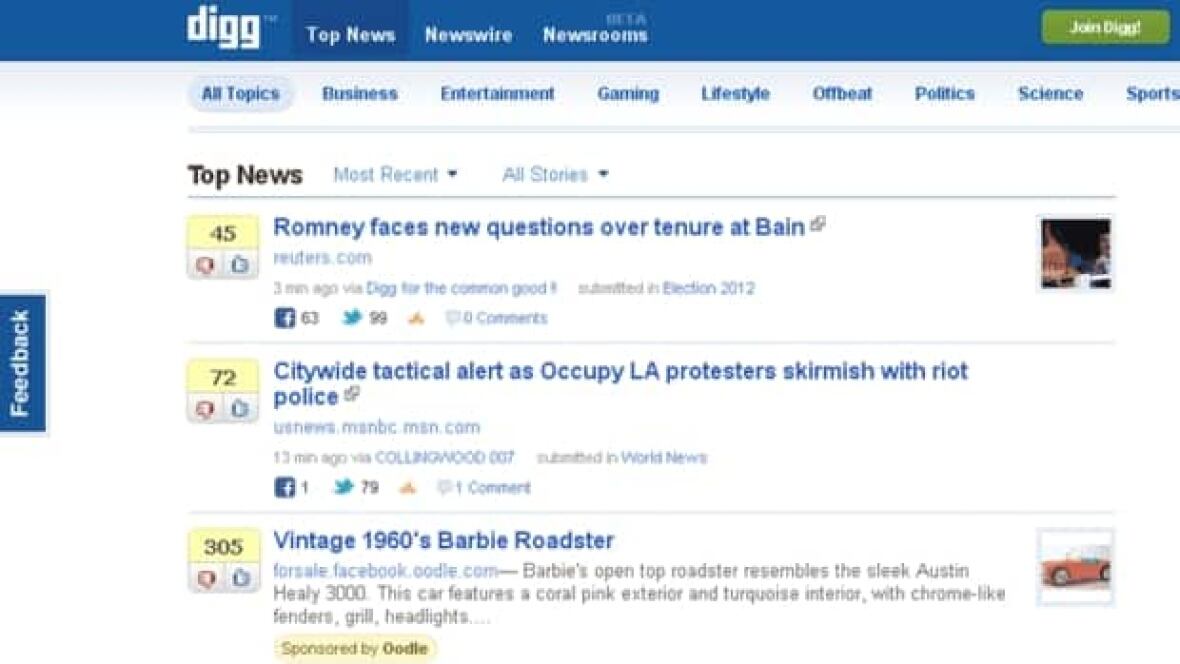
Task: Select the Politics topic
Action: [944, 94]
